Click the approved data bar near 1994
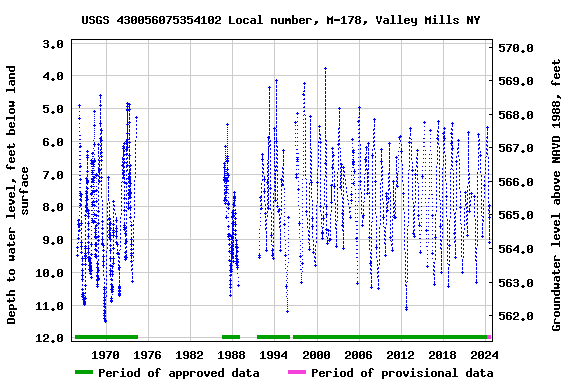The height and width of the screenshot is (384, 576). (273, 337)
